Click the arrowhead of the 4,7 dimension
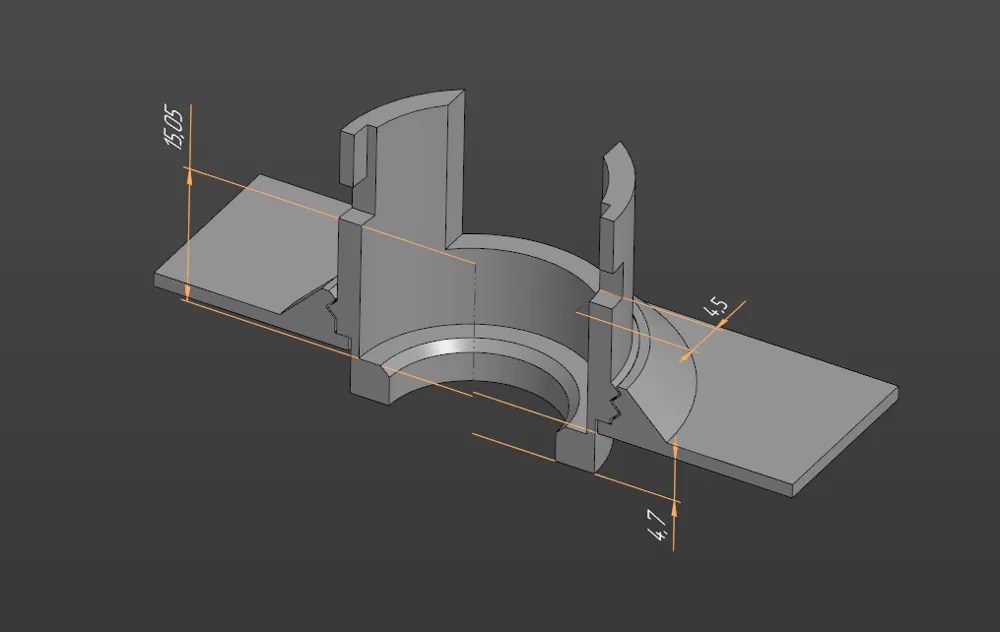Screen dimensions: 1000x632 click(675, 446)
